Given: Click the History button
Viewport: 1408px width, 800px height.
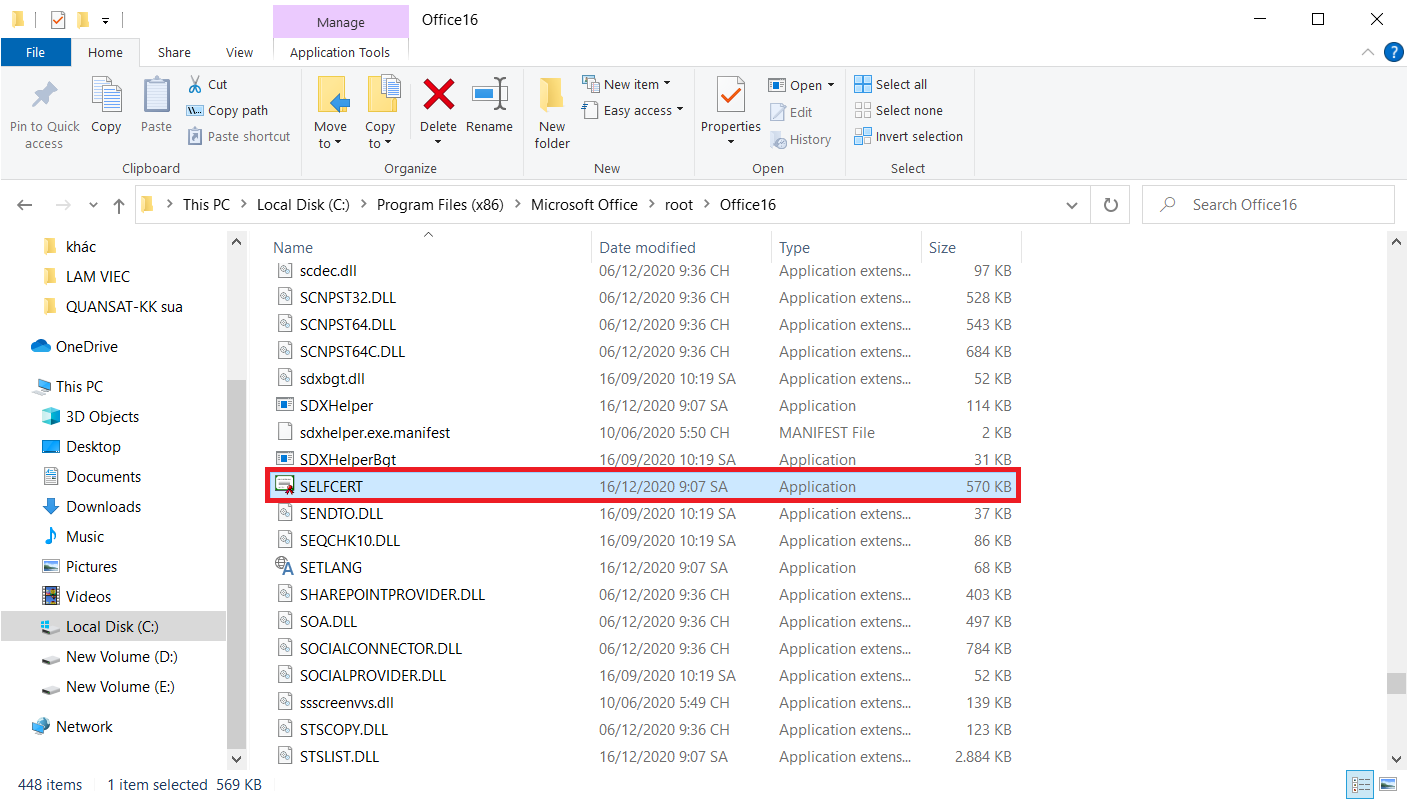Looking at the screenshot, I should (800, 139).
